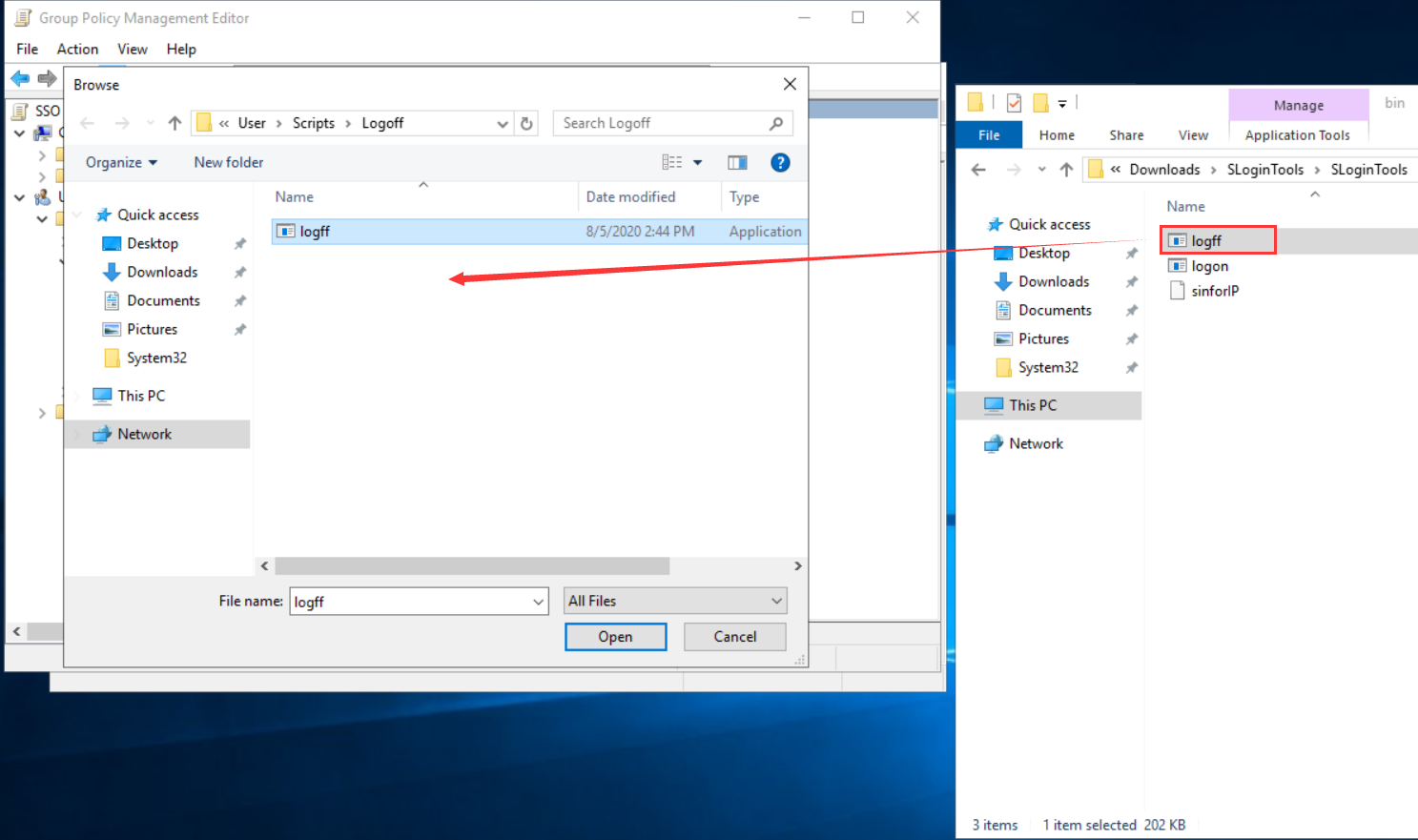Open the change view options dropdown
1418x840 pixels.
point(697,163)
